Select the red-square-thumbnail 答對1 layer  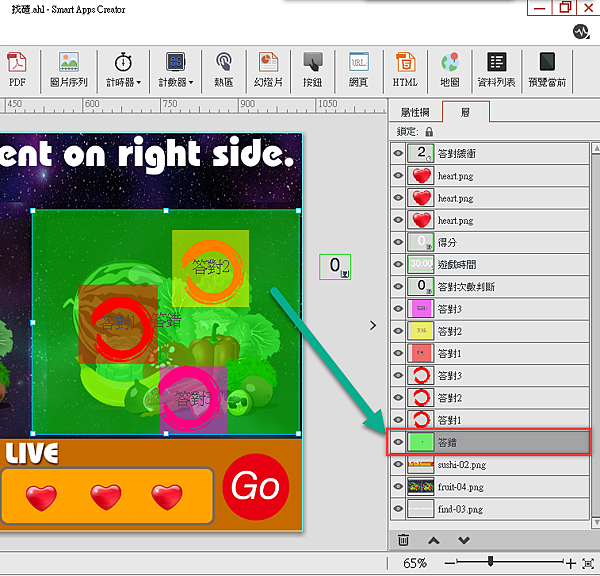(x=490, y=353)
